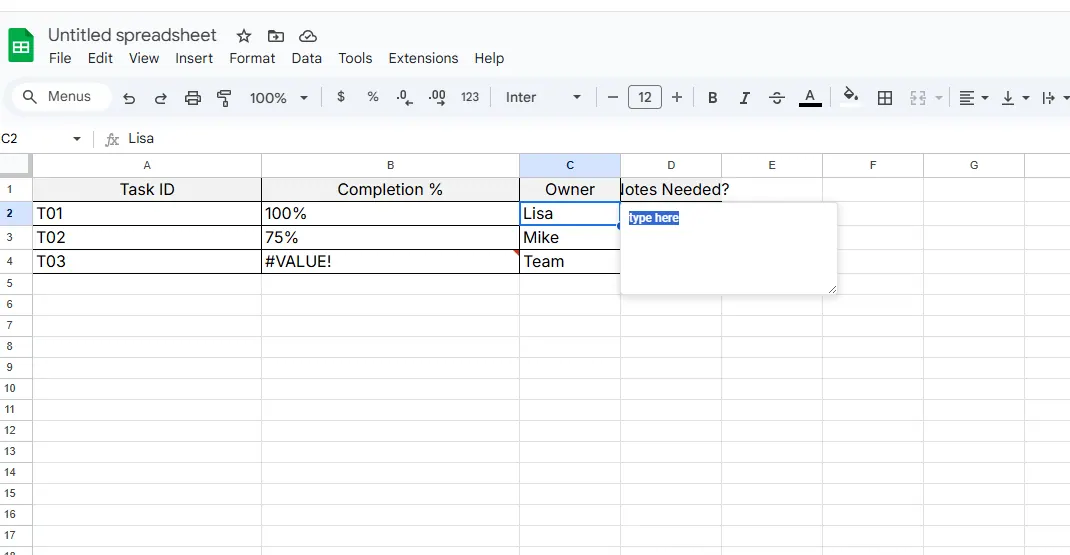
Task: Star the Untitled spreadsheet
Action: (244, 36)
